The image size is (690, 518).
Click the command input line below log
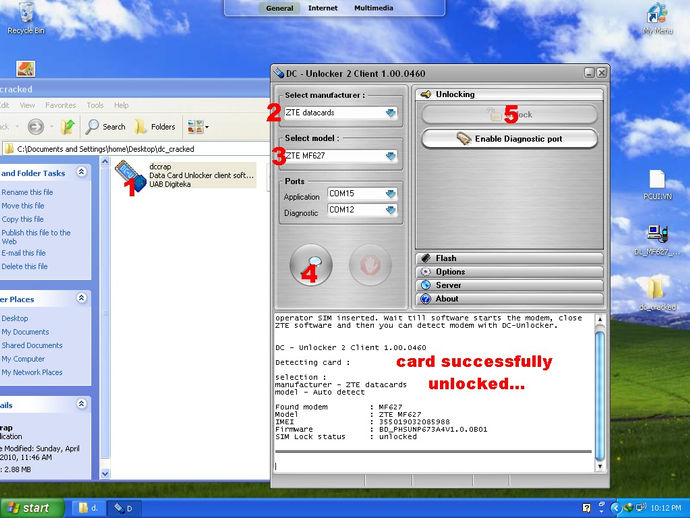pyautogui.click(x=433, y=465)
